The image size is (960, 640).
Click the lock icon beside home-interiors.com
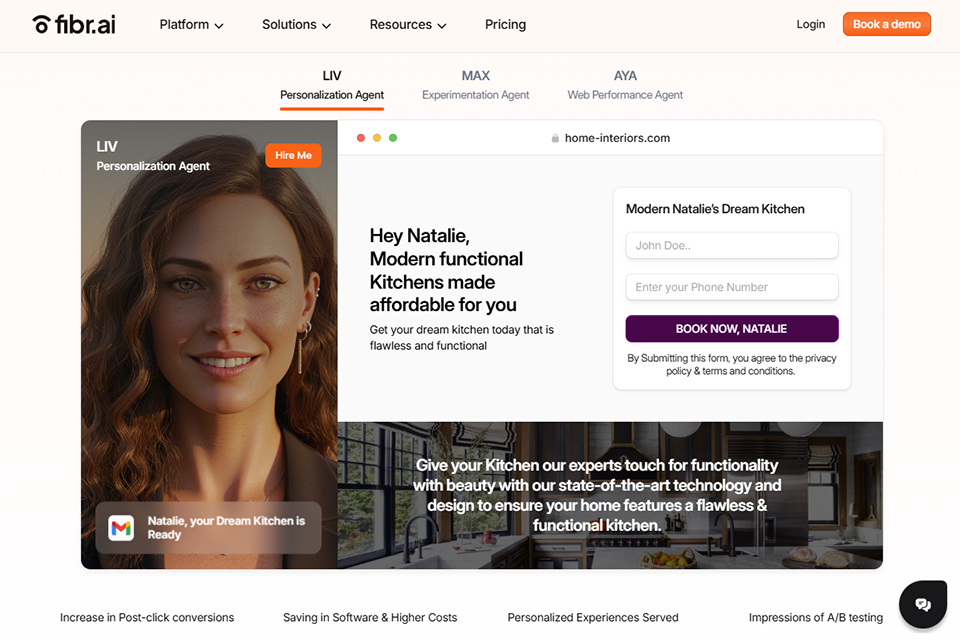555,138
